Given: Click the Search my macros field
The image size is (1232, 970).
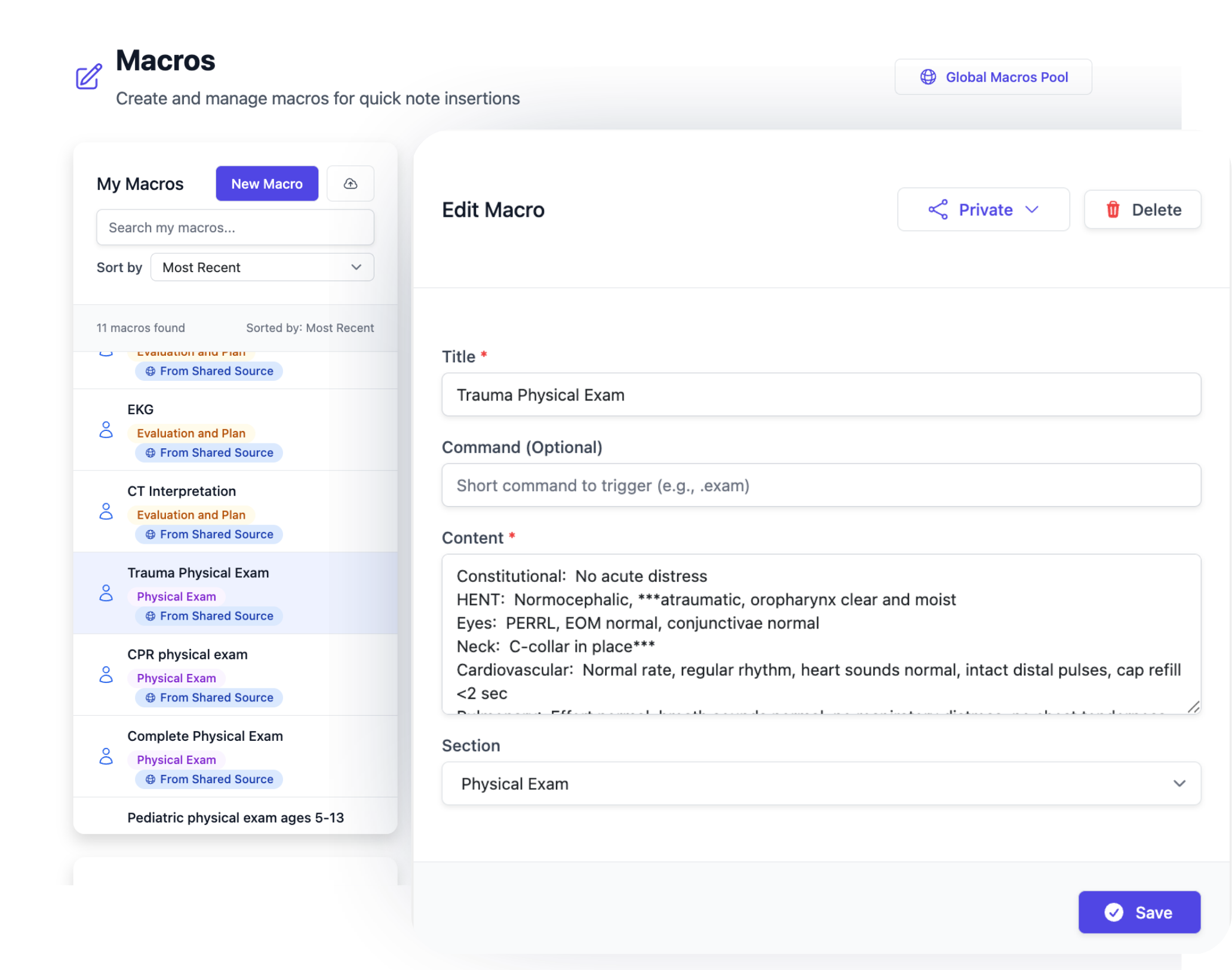Looking at the screenshot, I should (235, 227).
